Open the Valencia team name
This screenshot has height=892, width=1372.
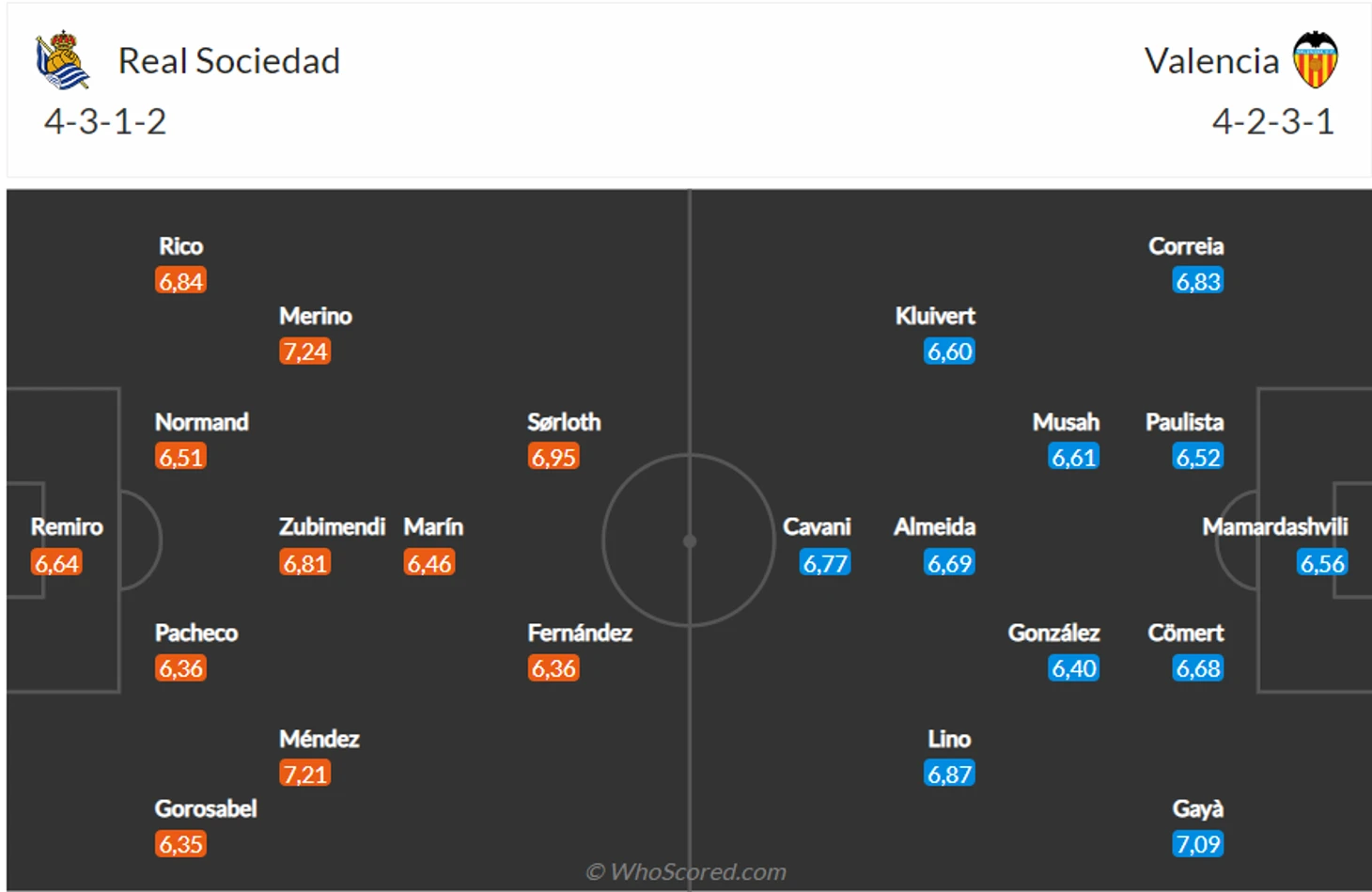coord(1211,61)
